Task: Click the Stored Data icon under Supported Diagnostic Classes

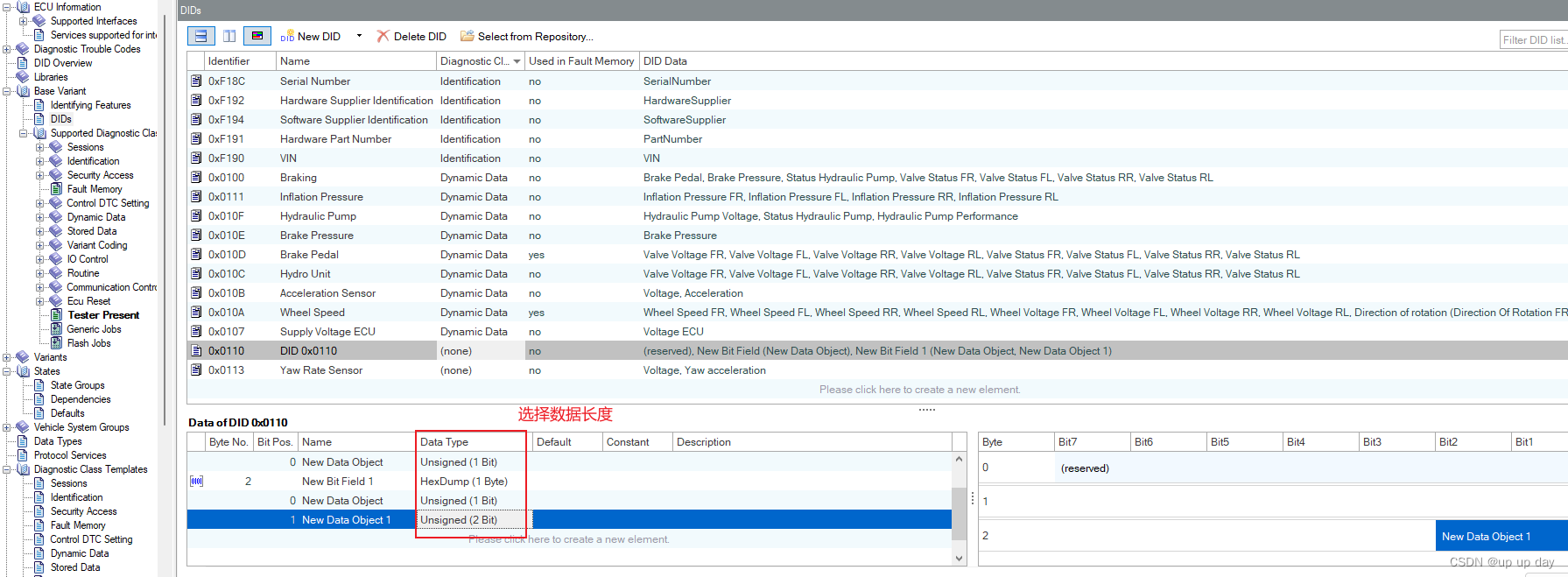Action: click(x=56, y=231)
